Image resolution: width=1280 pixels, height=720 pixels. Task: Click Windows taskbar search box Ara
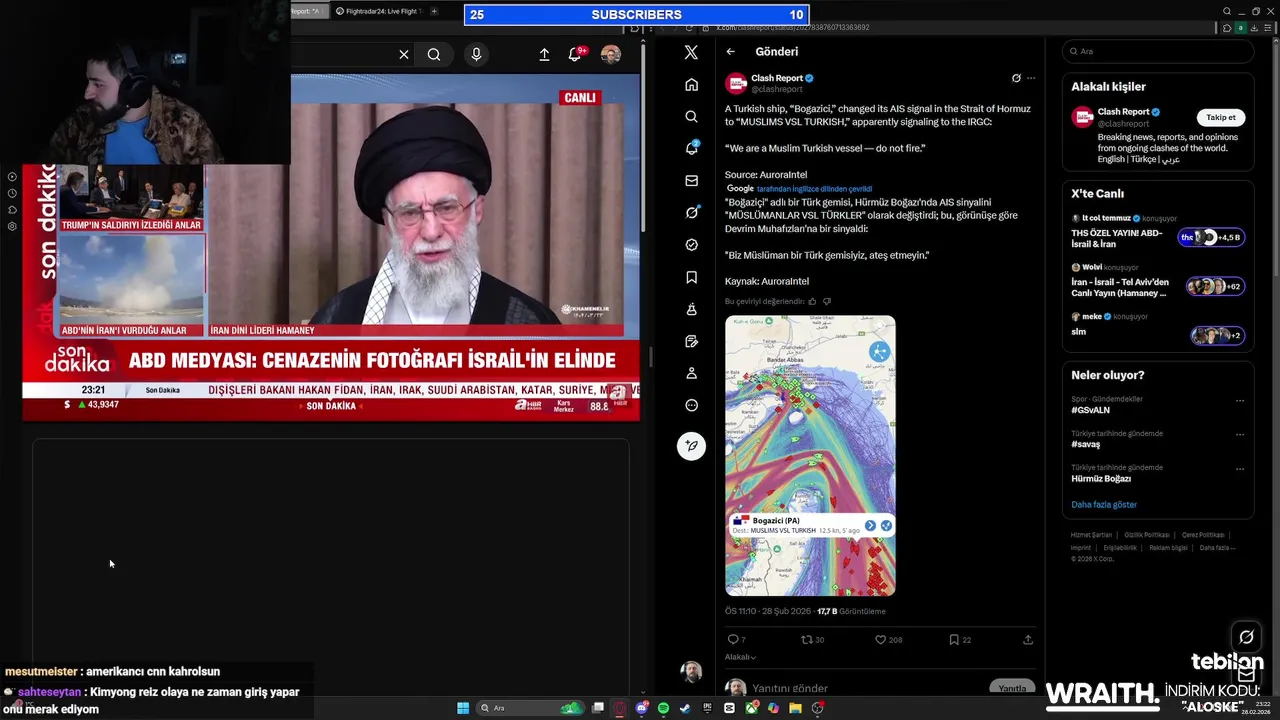530,708
